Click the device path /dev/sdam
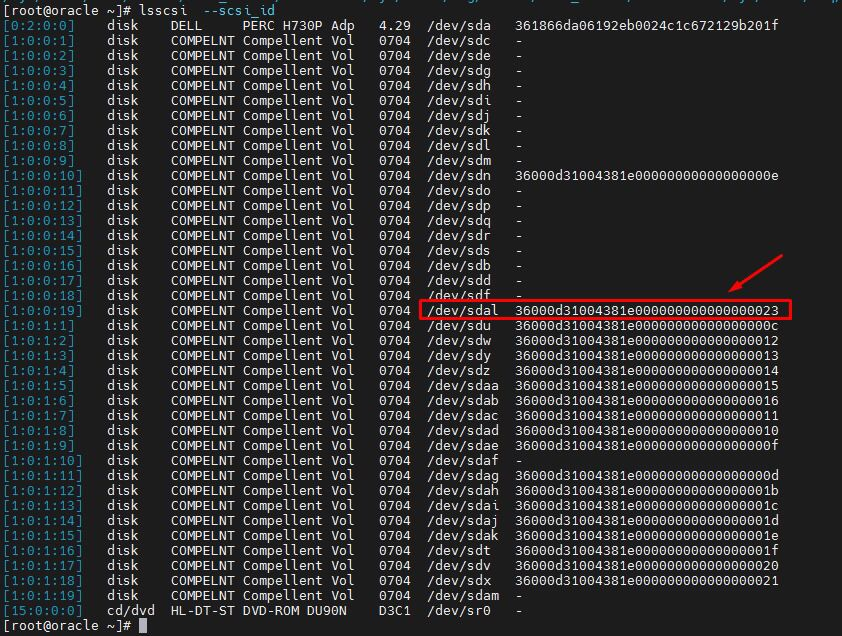Viewport: 842px width, 636px height. [463, 596]
